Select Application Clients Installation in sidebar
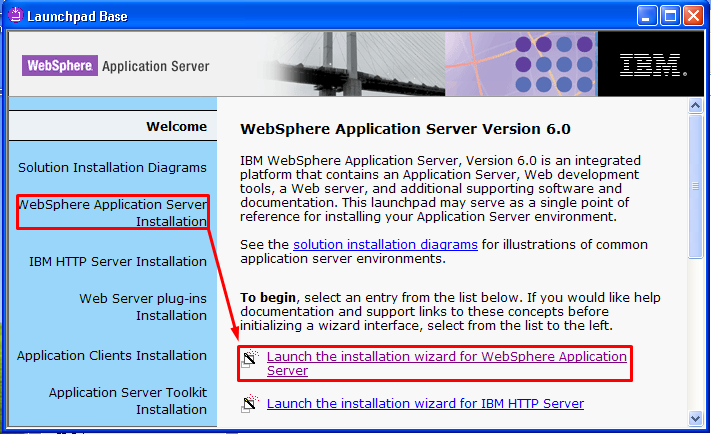 point(112,356)
